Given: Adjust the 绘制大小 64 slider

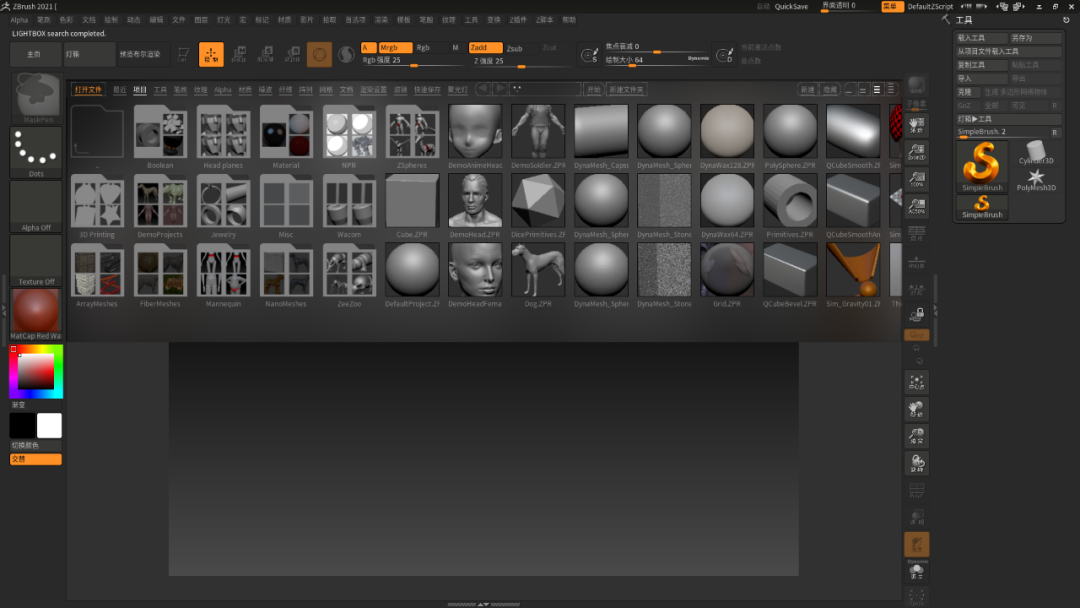Looking at the screenshot, I should pos(657,60).
